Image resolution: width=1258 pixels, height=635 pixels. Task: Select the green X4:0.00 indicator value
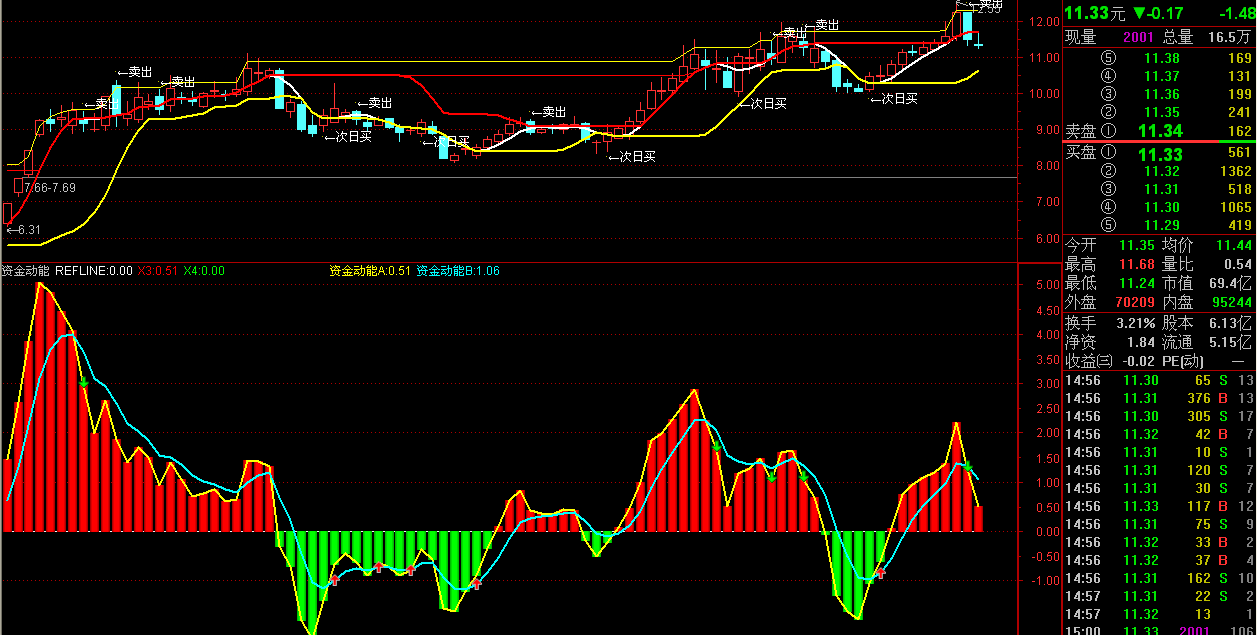click(x=204, y=270)
